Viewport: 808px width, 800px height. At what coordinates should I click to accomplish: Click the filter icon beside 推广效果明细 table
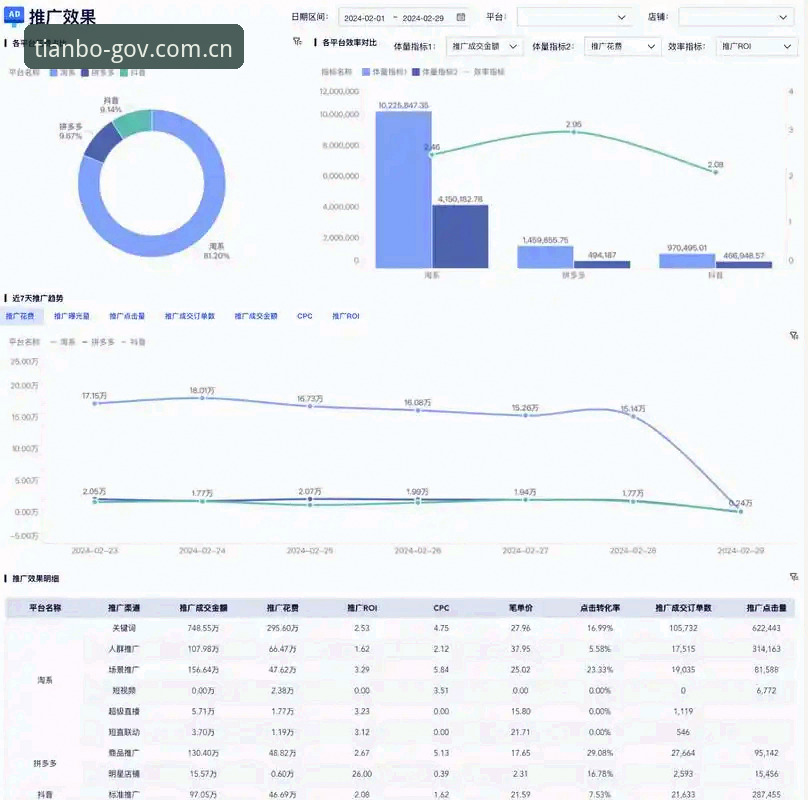[794, 577]
